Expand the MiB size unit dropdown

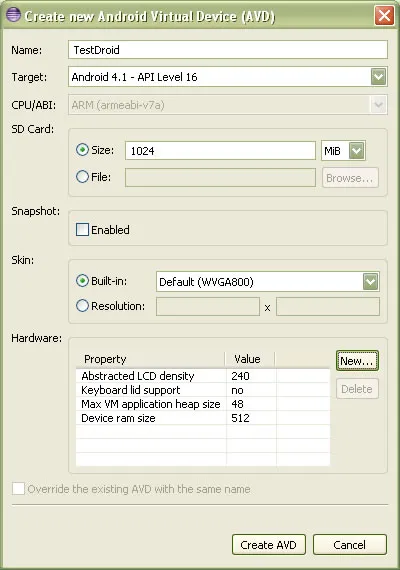(x=356, y=150)
